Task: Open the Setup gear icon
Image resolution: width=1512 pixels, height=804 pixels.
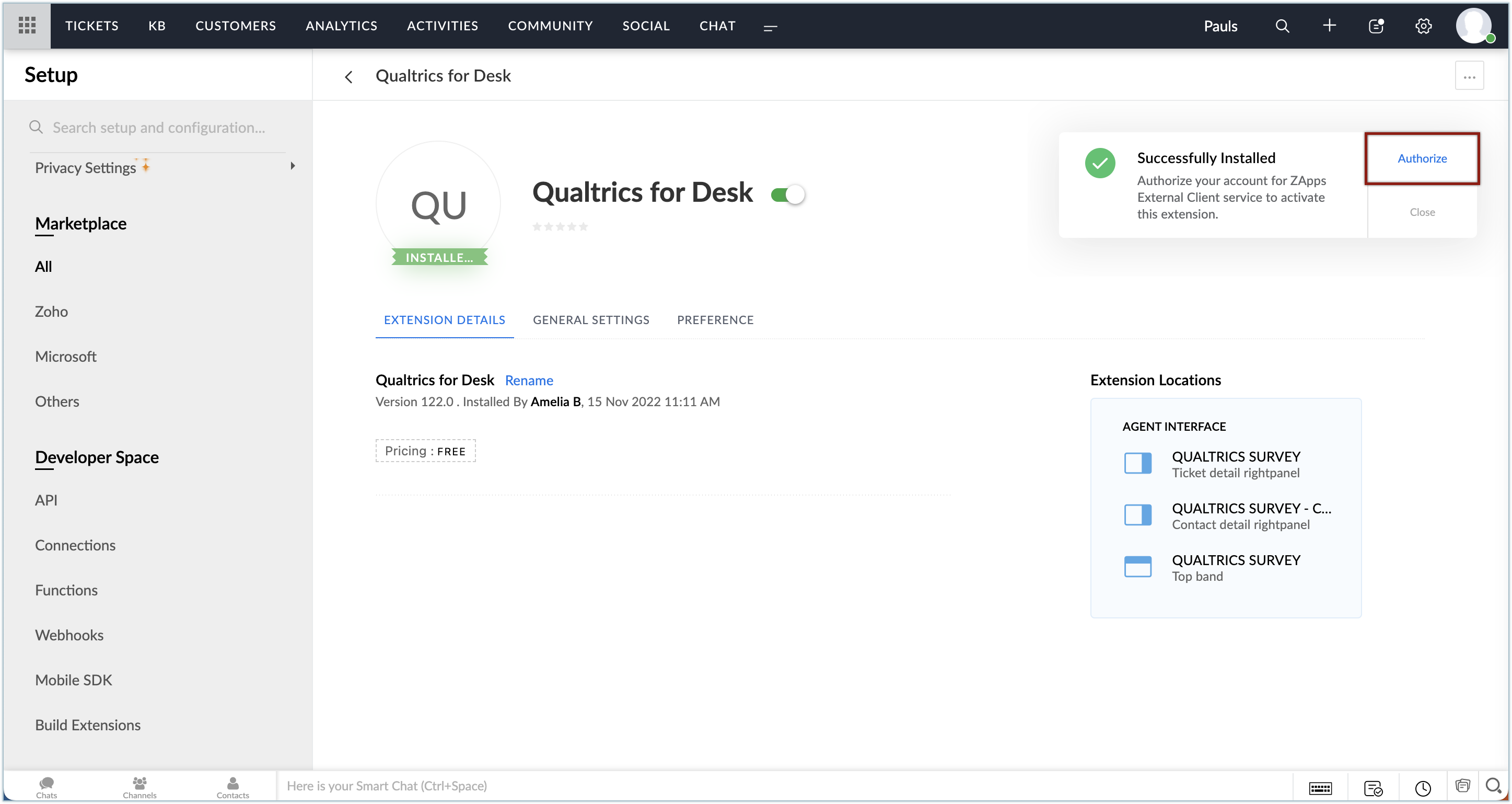Action: pyautogui.click(x=1423, y=26)
